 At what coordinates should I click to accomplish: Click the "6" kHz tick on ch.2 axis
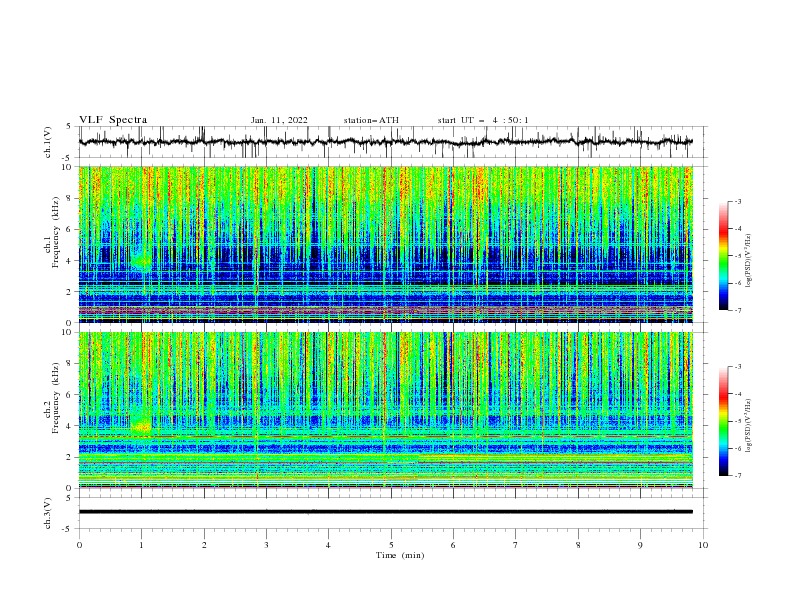tap(70, 395)
